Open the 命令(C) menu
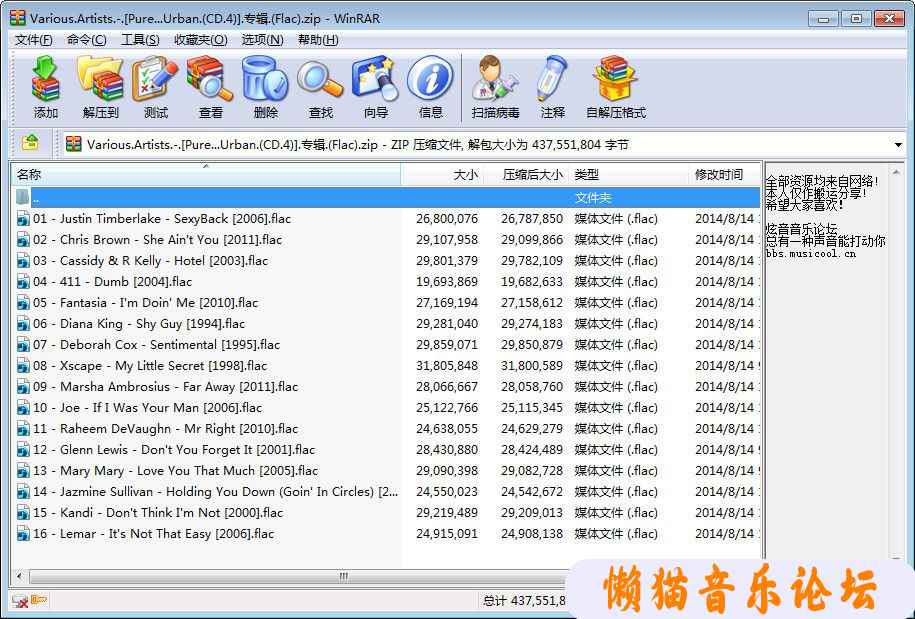 [x=86, y=40]
